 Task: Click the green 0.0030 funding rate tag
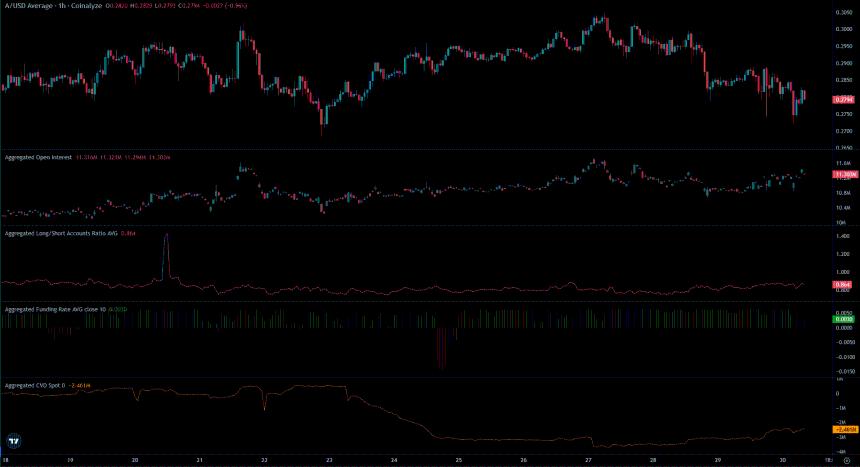coord(843,319)
